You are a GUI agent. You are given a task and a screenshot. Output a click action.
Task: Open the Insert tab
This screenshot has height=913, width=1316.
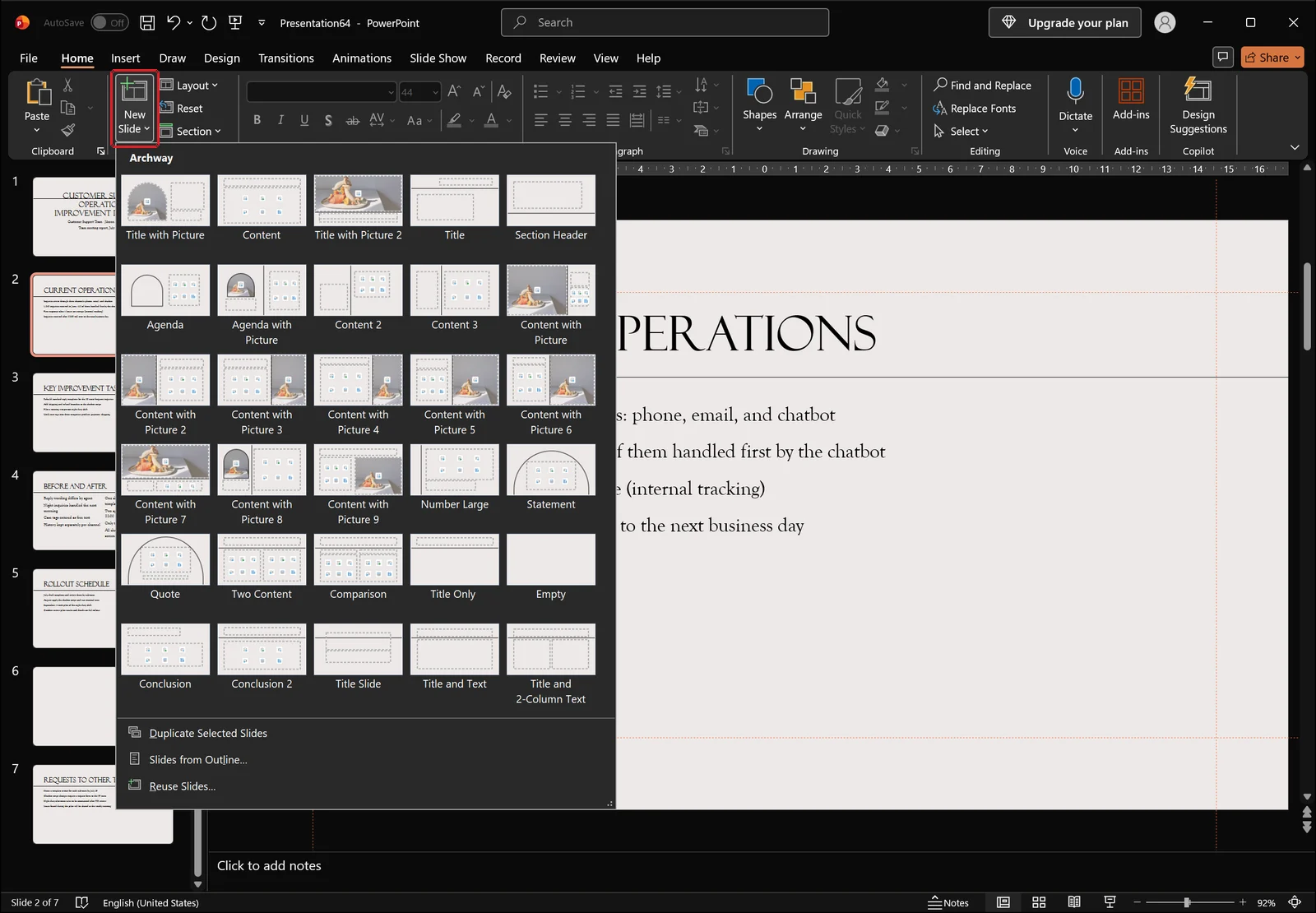tap(126, 58)
